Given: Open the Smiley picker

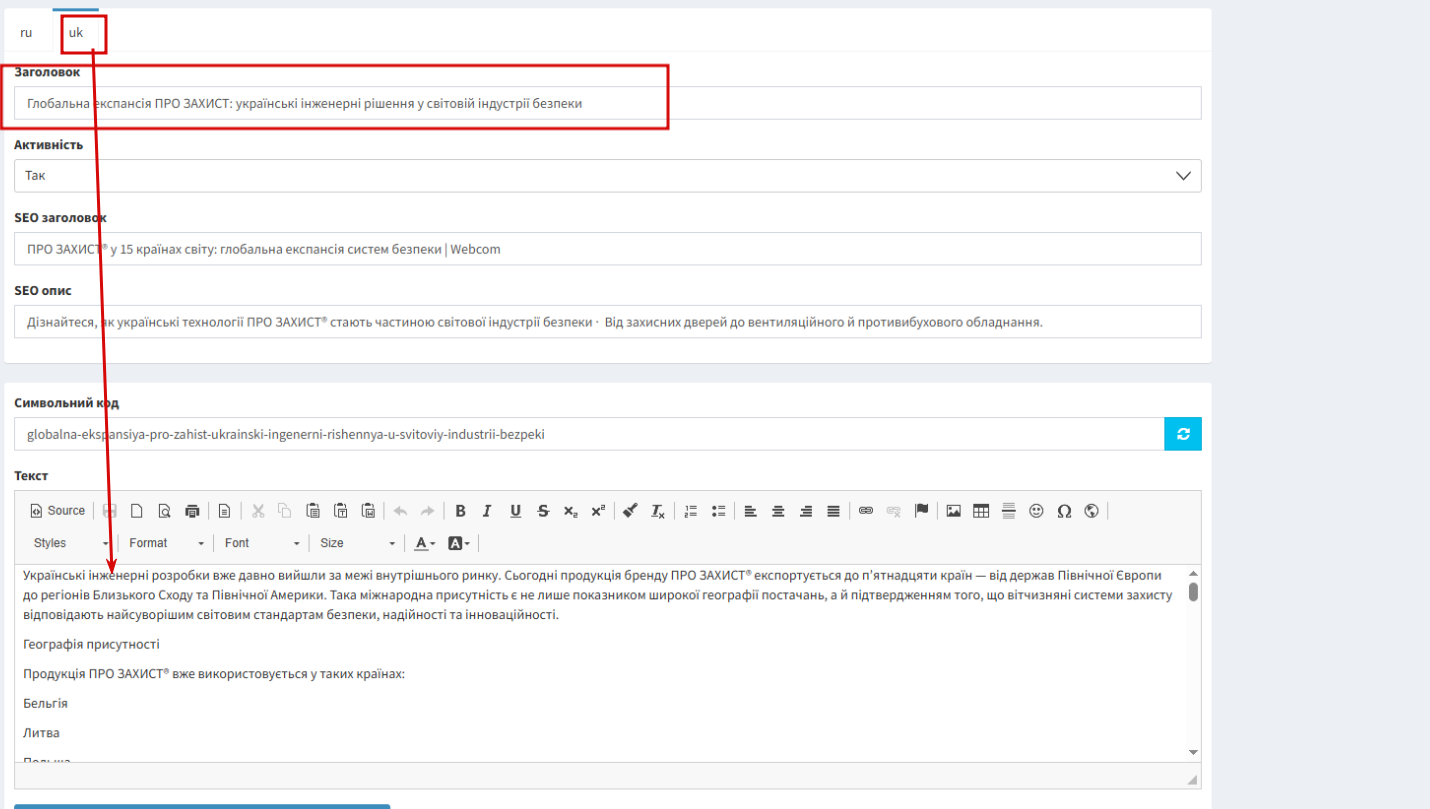Looking at the screenshot, I should tap(1037, 511).
